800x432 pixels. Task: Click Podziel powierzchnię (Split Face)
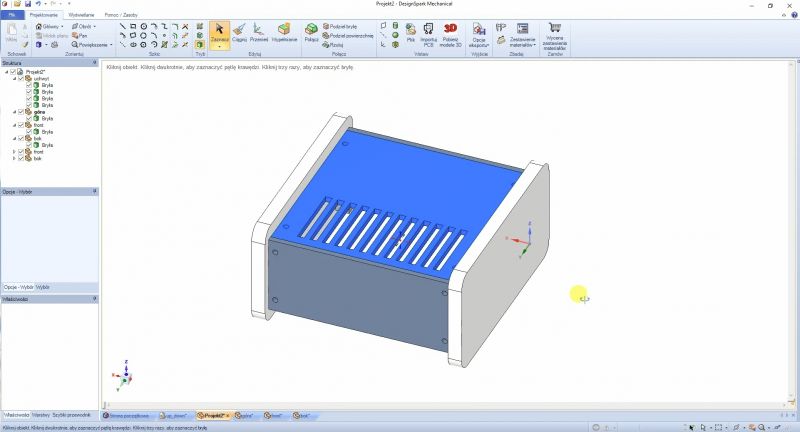click(348, 36)
